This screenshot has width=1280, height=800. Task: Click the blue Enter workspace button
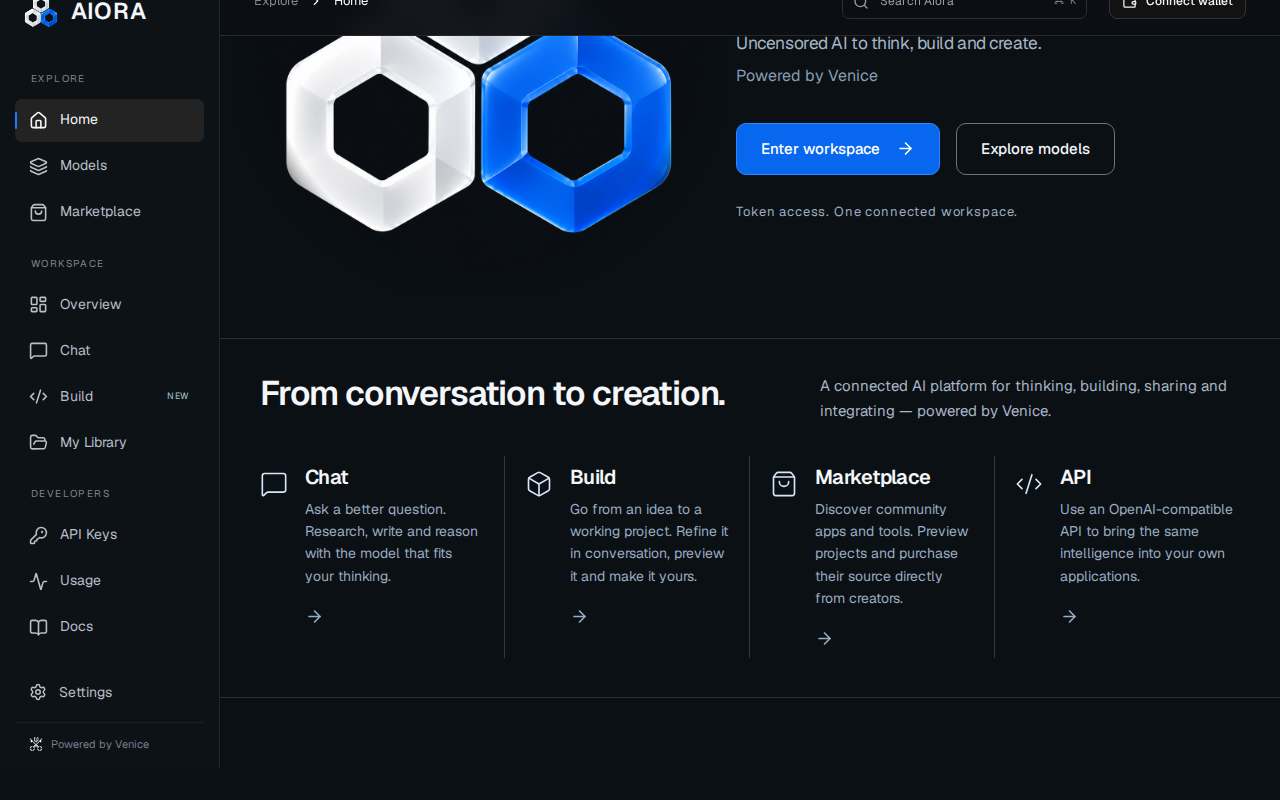tap(838, 149)
